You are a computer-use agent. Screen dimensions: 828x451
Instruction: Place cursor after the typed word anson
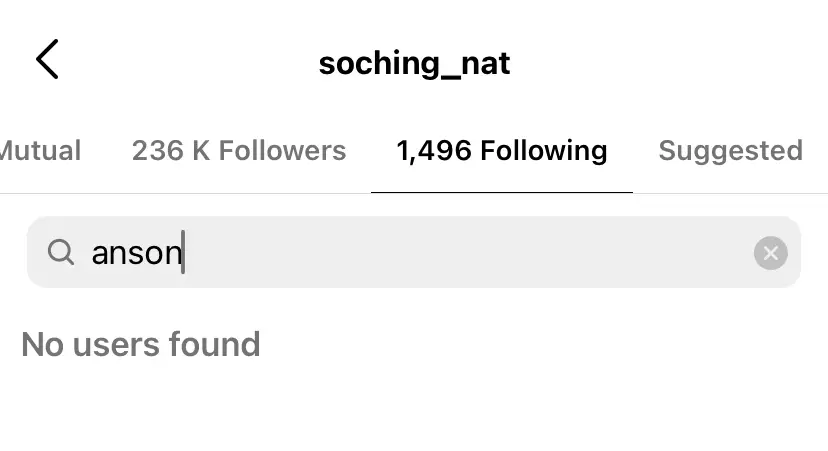(x=183, y=252)
